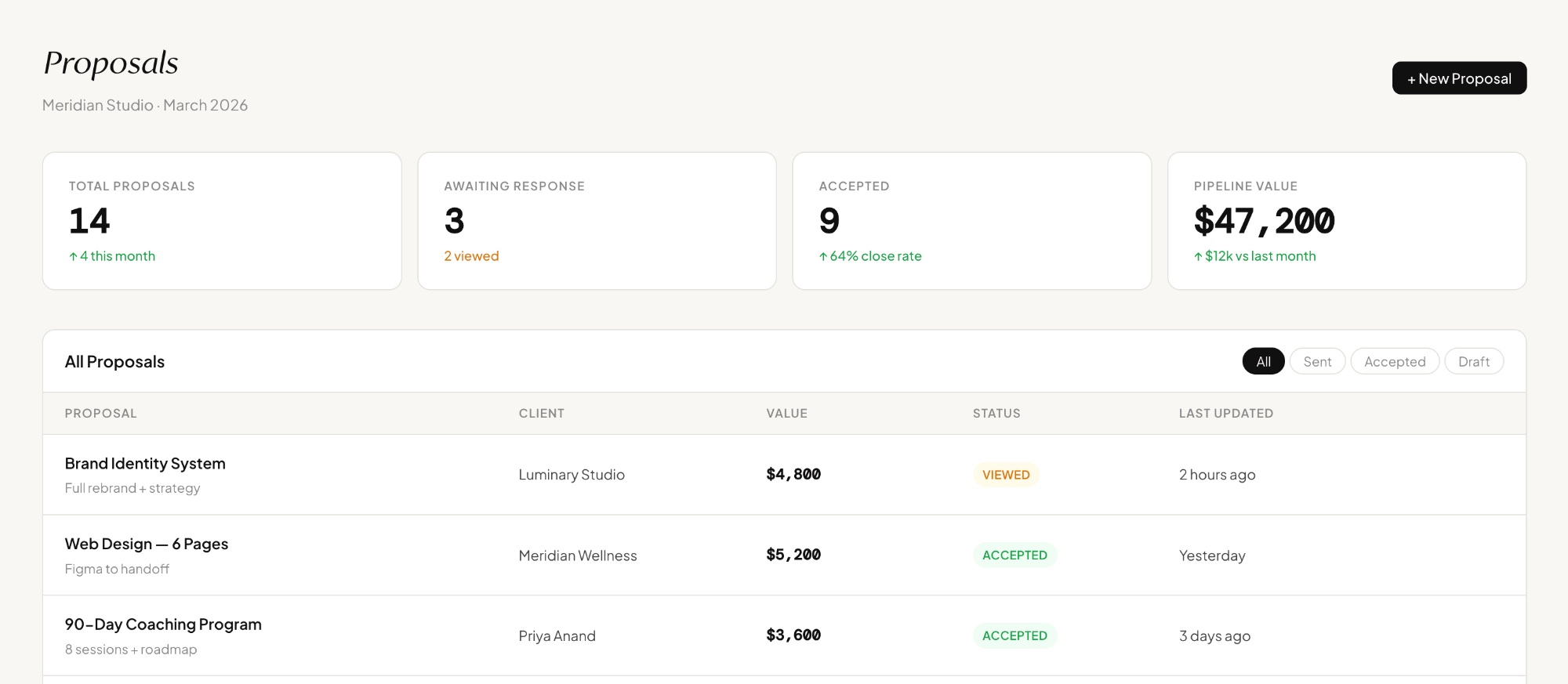Open the 90-Day Coaching Program proposal
The height and width of the screenshot is (684, 1568).
(x=163, y=624)
